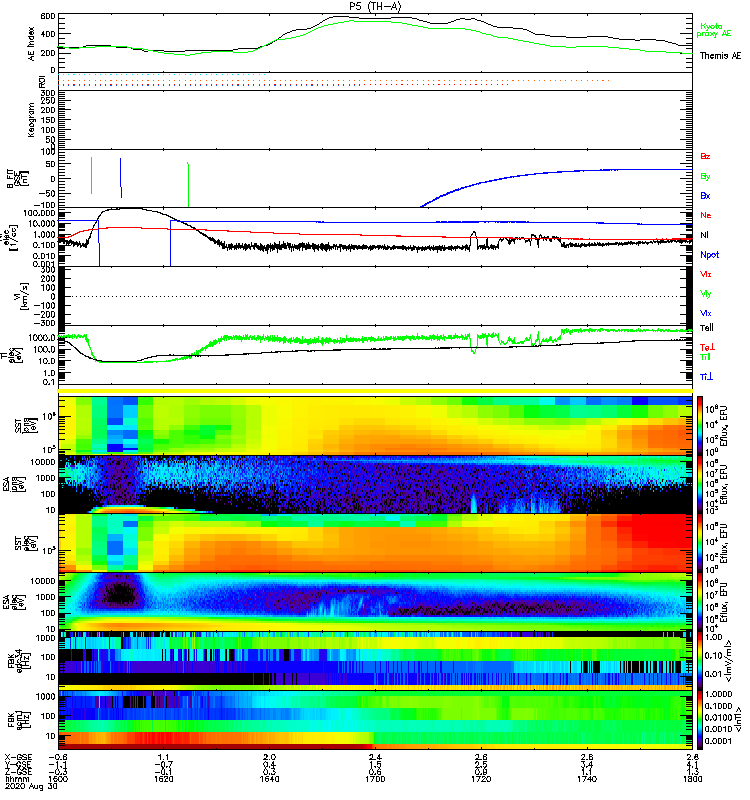750x800 pixels.
Task: Click the "600" tick on the AE Index axis
Action: click(x=47, y=16)
